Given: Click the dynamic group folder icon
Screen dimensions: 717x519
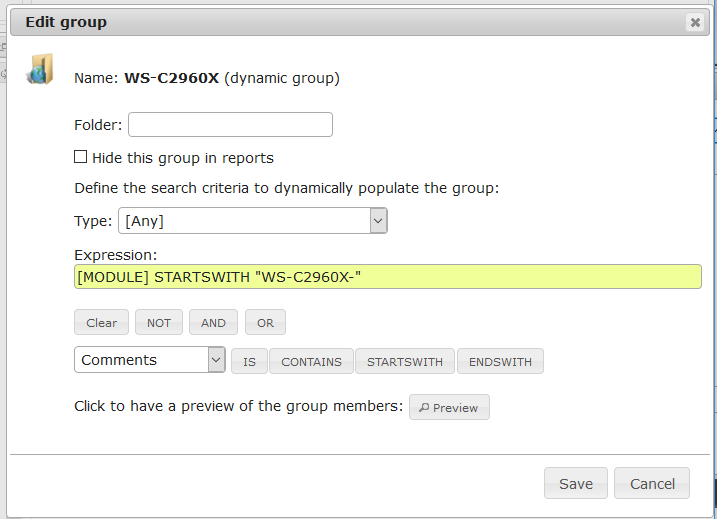Looking at the screenshot, I should pyautogui.click(x=40, y=69).
